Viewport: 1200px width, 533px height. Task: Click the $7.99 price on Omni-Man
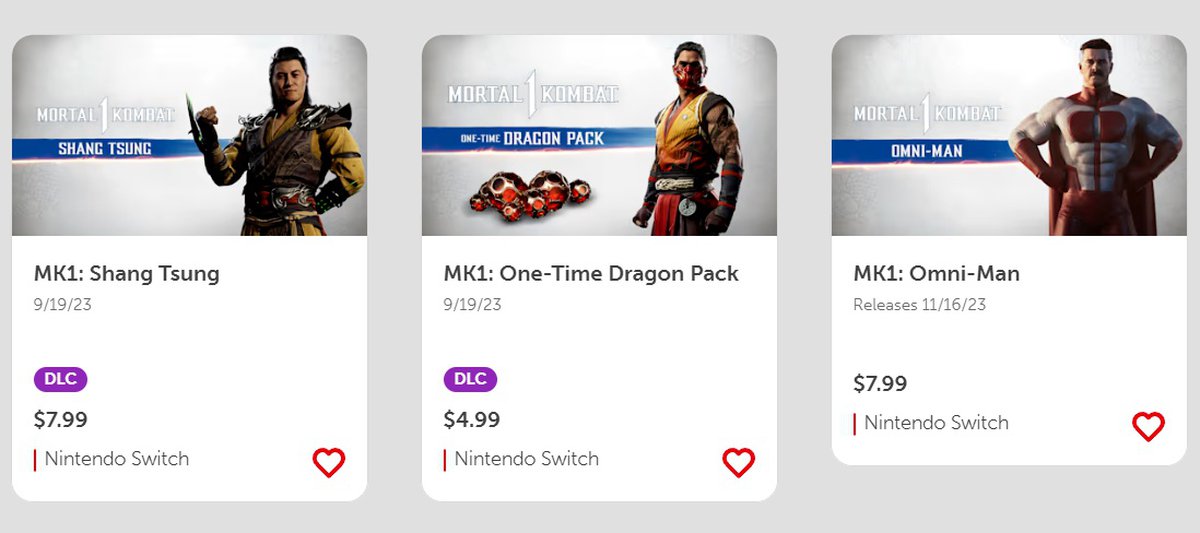880,383
